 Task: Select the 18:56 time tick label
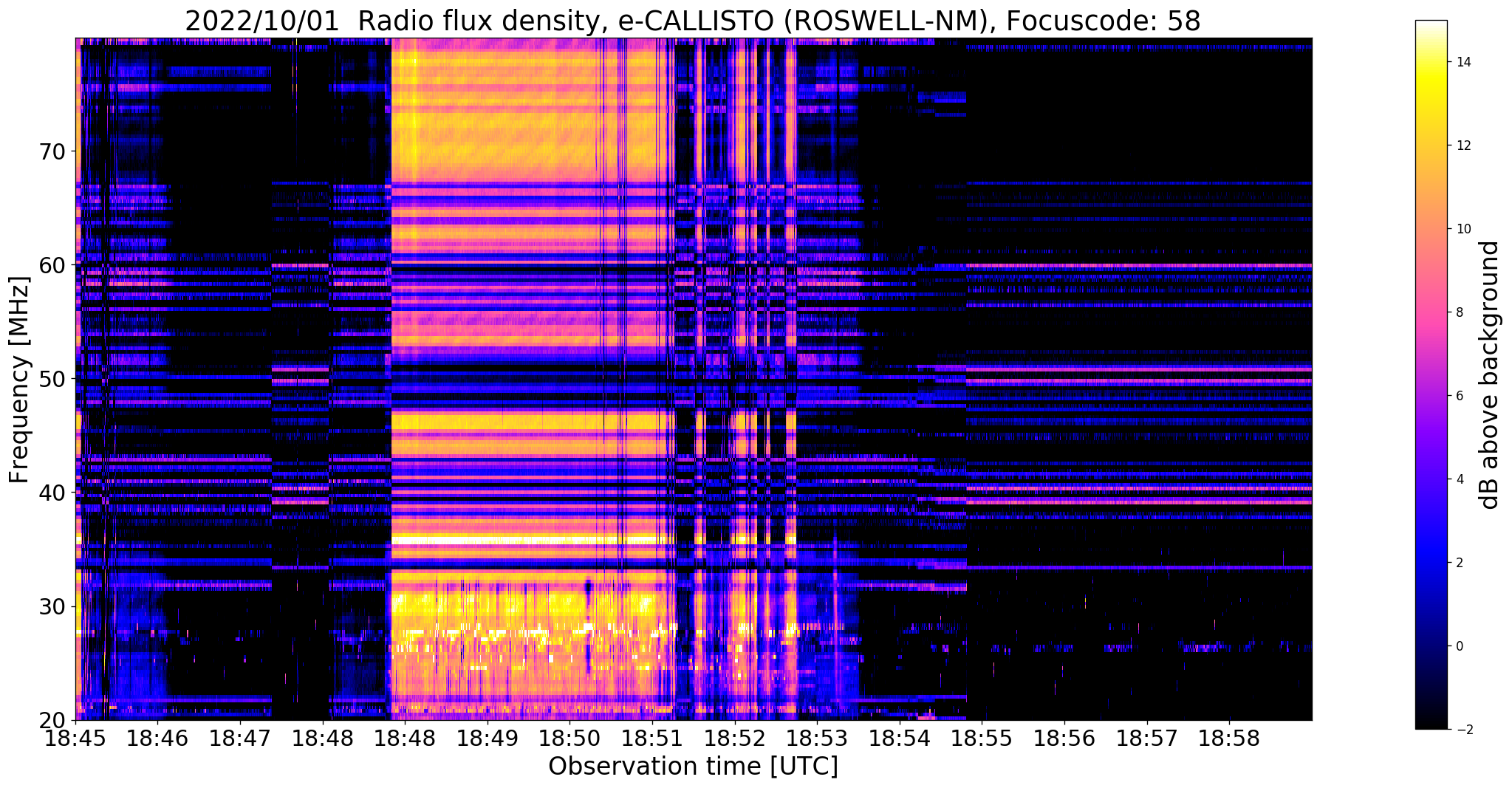click(1064, 738)
